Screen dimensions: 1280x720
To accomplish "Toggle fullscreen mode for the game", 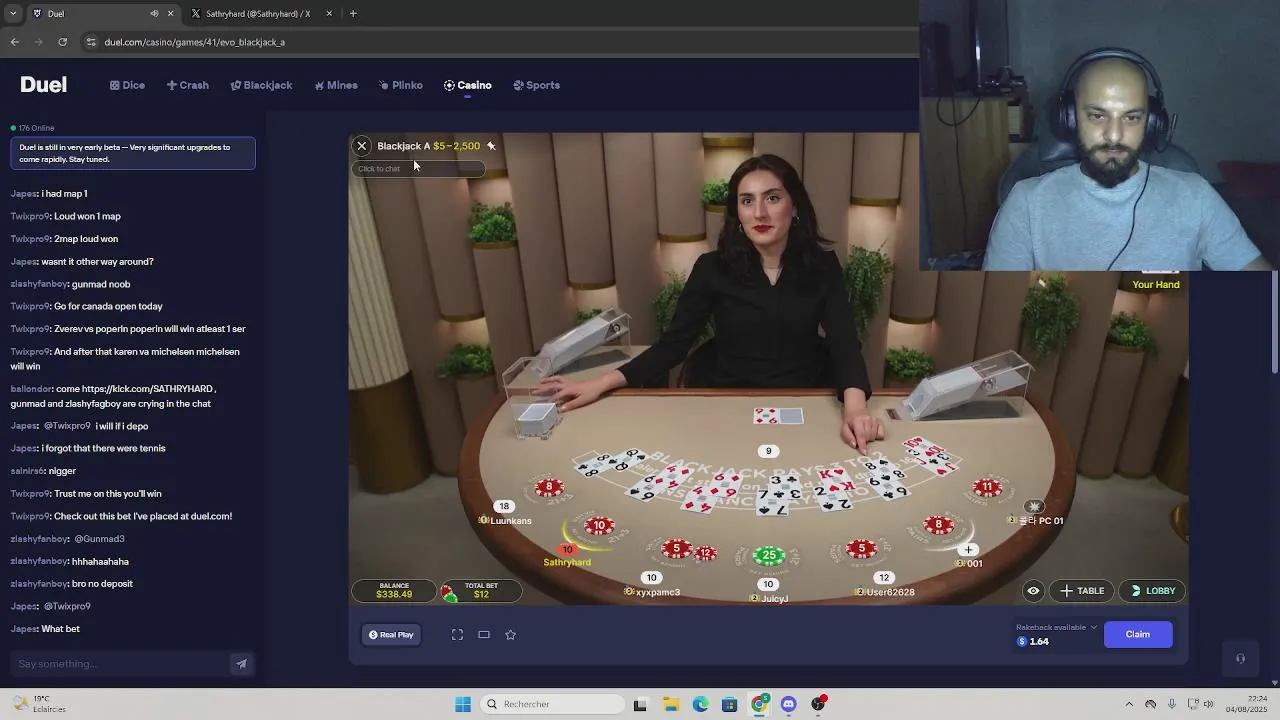I will 457,635.
